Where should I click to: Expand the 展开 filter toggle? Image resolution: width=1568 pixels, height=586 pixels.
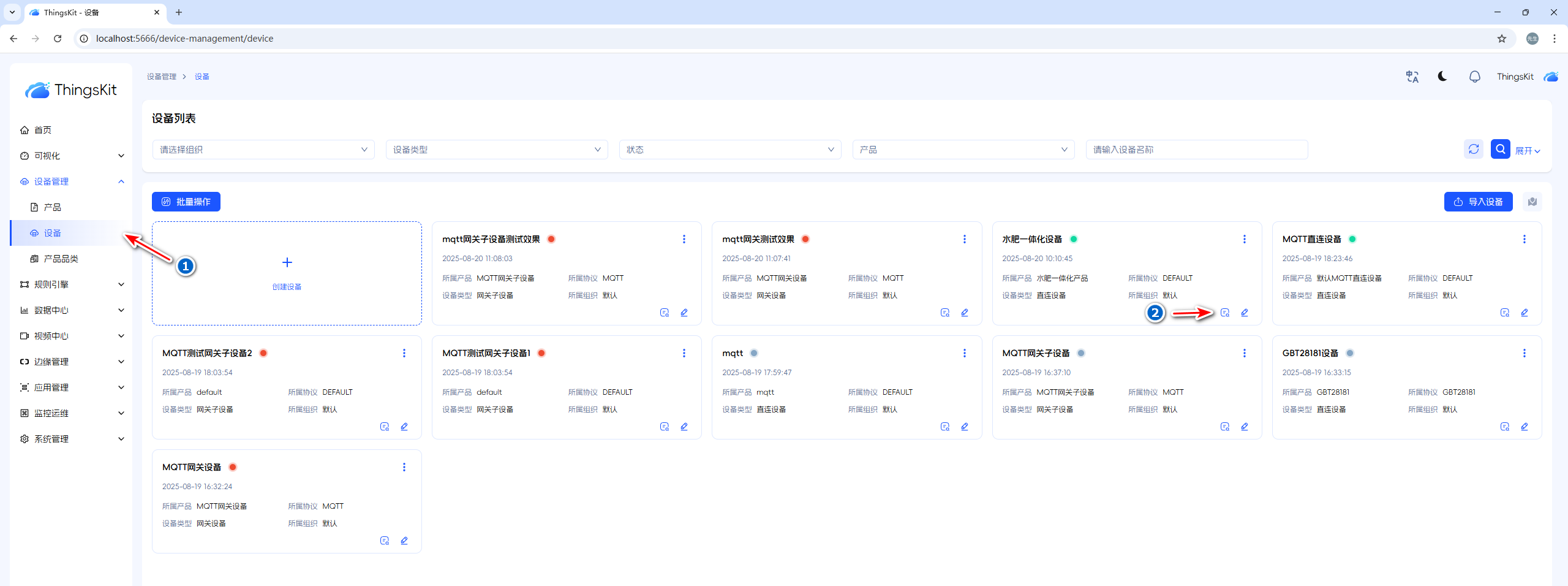(x=1527, y=151)
